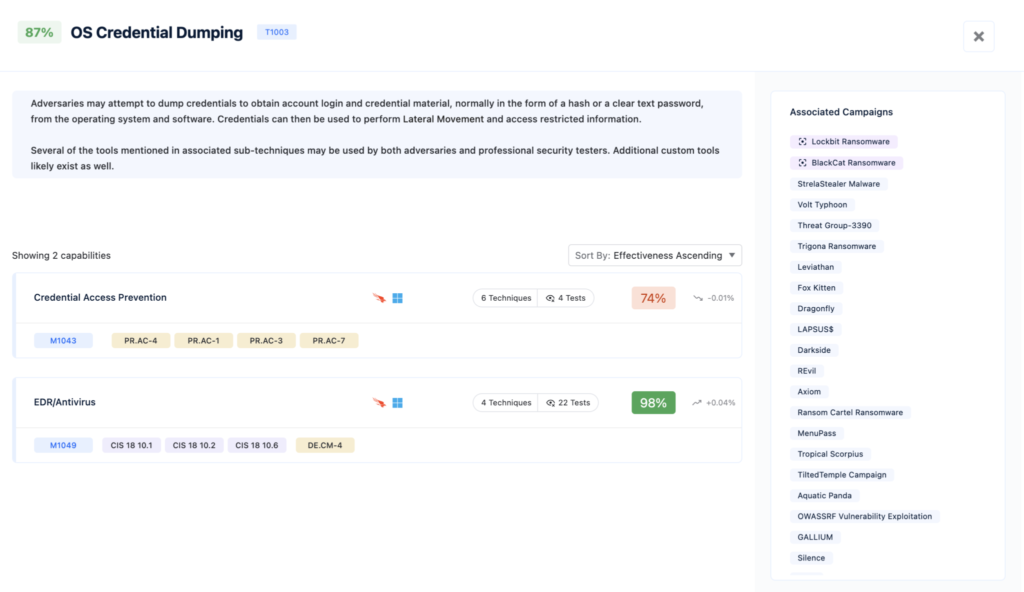Click the eye icon next to 22 Tests
The height and width of the screenshot is (592, 1024).
click(550, 403)
